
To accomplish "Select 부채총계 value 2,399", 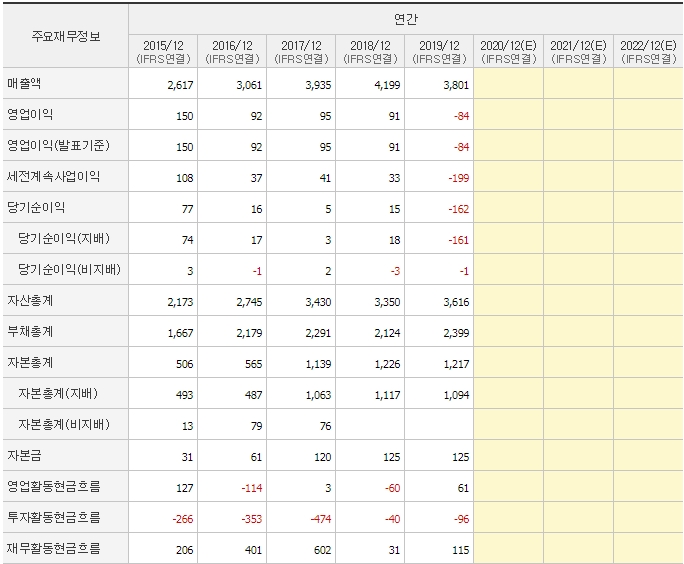I will (x=456, y=333).
